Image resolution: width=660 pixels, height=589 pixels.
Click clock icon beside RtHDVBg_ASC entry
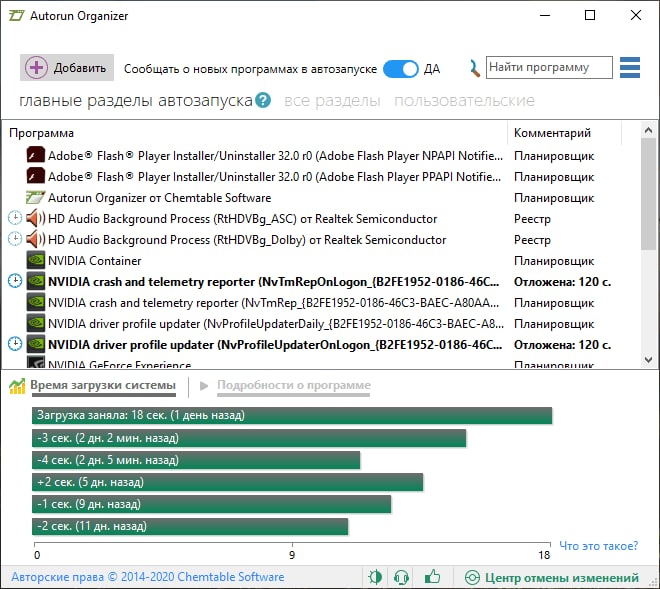coord(15,218)
